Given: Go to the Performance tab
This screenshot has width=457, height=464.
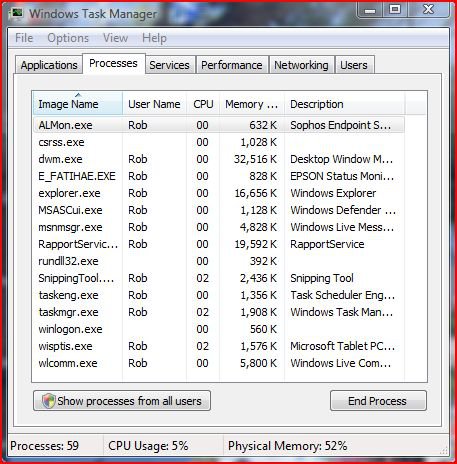Looking at the screenshot, I should tap(232, 65).
